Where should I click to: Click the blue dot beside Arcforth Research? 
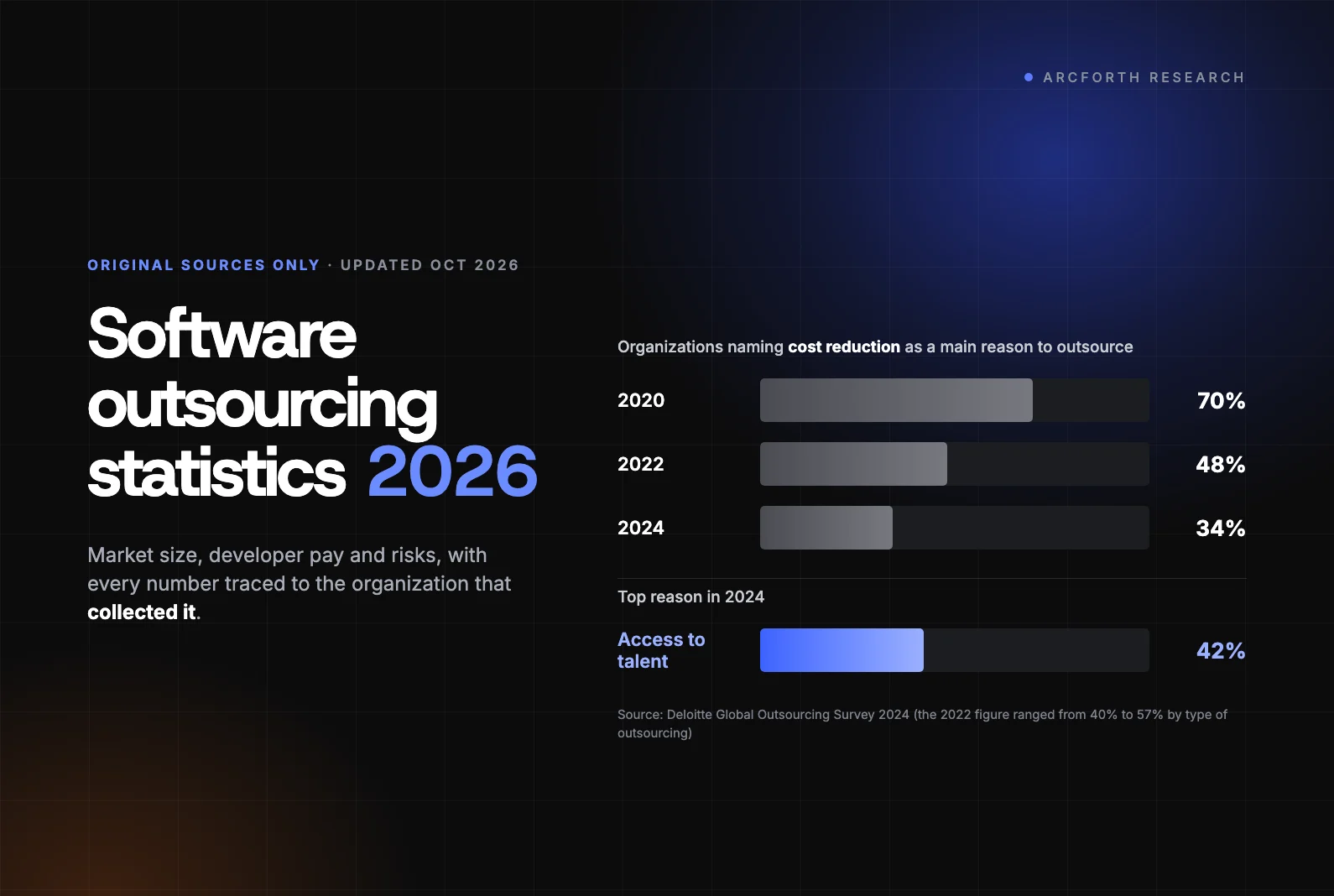click(x=1029, y=77)
